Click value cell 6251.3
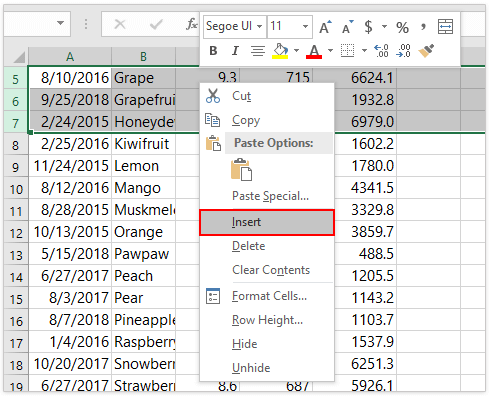The height and width of the screenshot is (397, 492). [x=365, y=364]
